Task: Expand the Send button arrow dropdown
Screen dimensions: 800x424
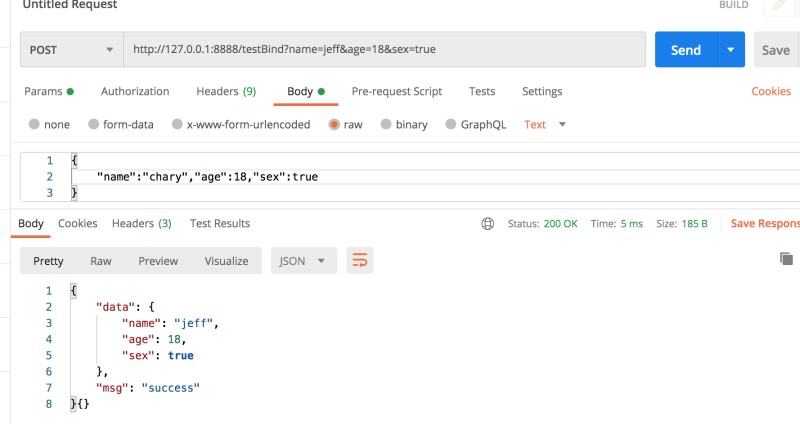Action: click(731, 49)
